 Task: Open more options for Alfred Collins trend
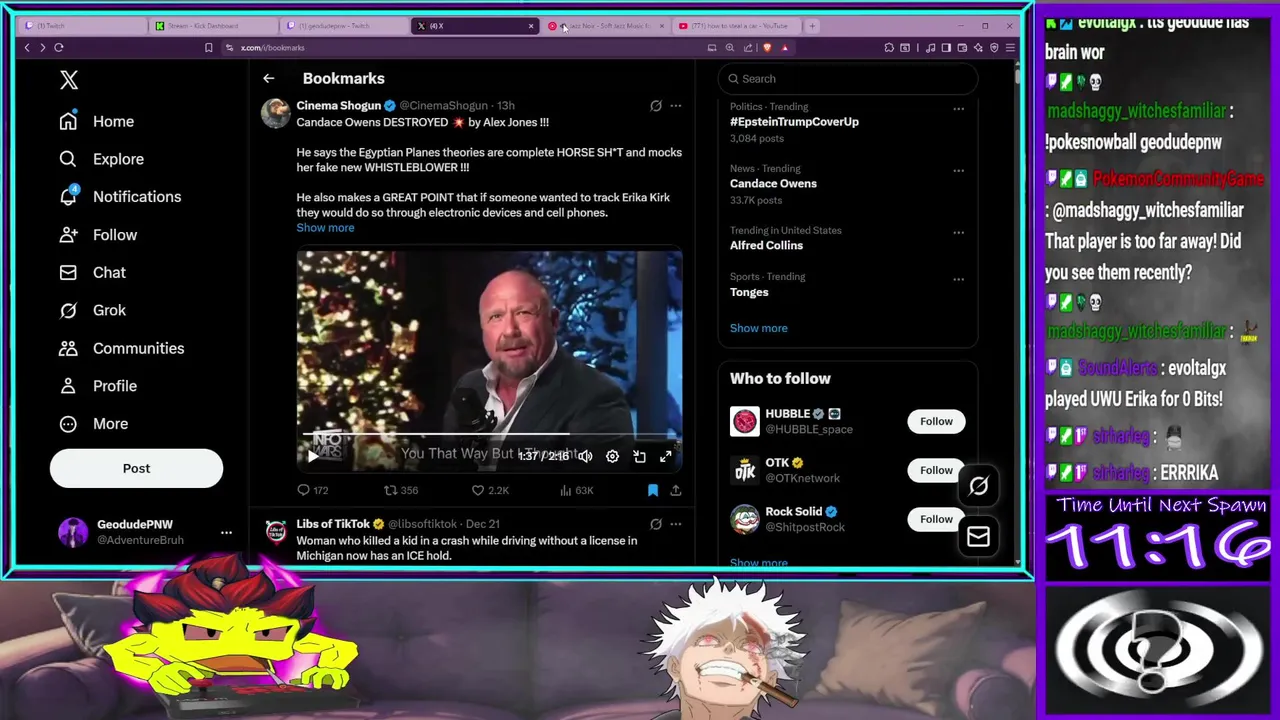point(958,233)
